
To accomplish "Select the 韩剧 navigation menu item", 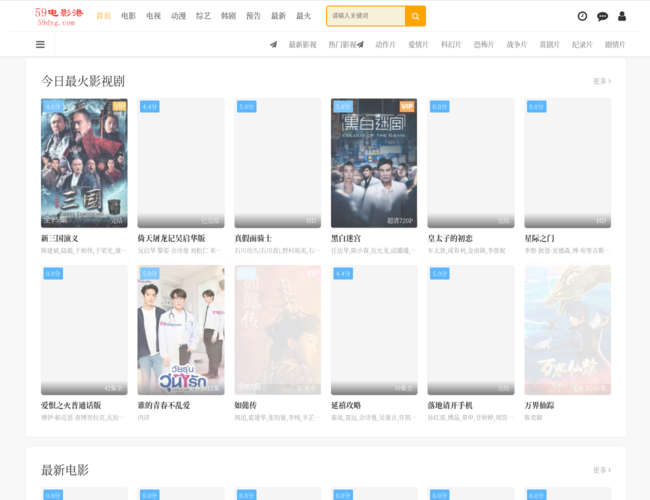I will click(228, 16).
